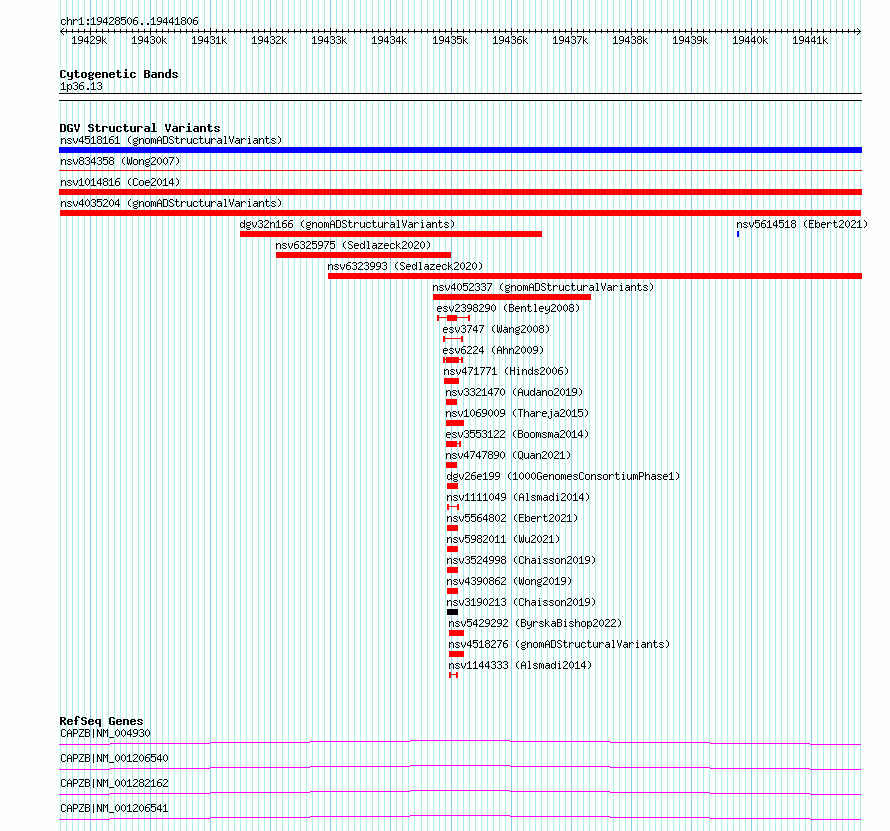This screenshot has width=890, height=831.
Task: Open CAPZB|NM_001206540 gene label
Action: tap(114, 758)
